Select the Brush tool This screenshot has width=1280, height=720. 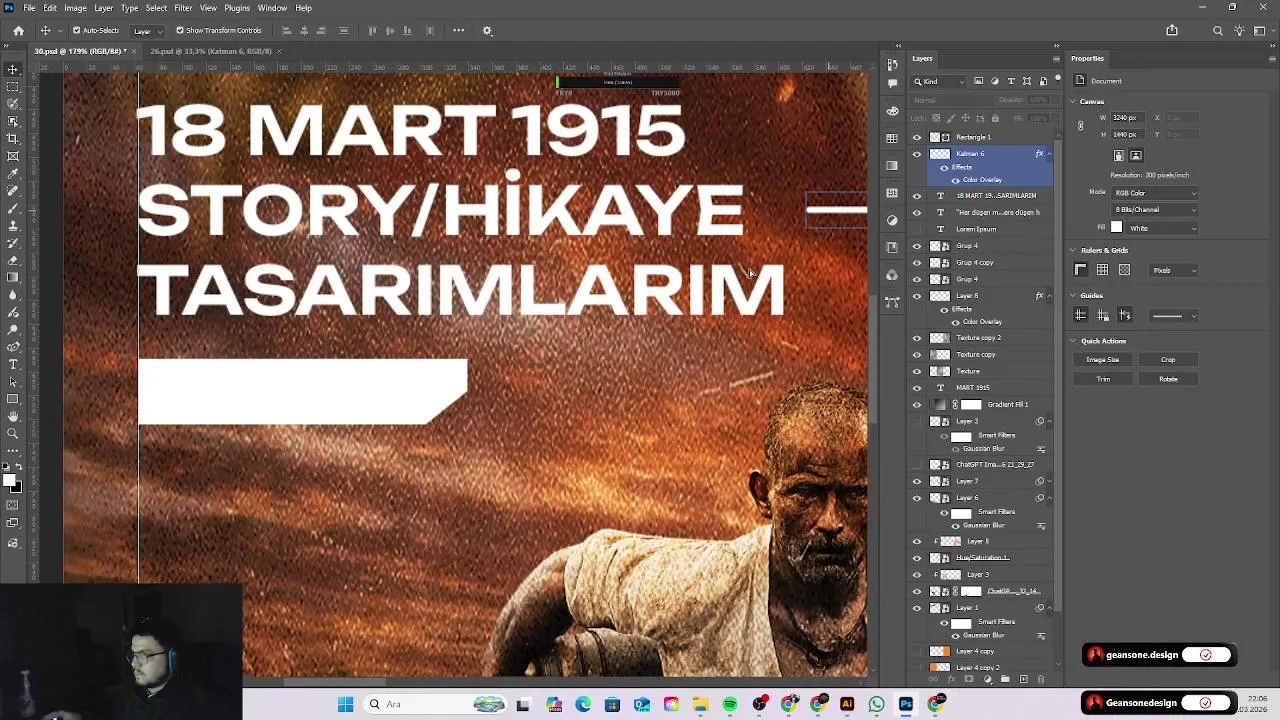(13, 208)
